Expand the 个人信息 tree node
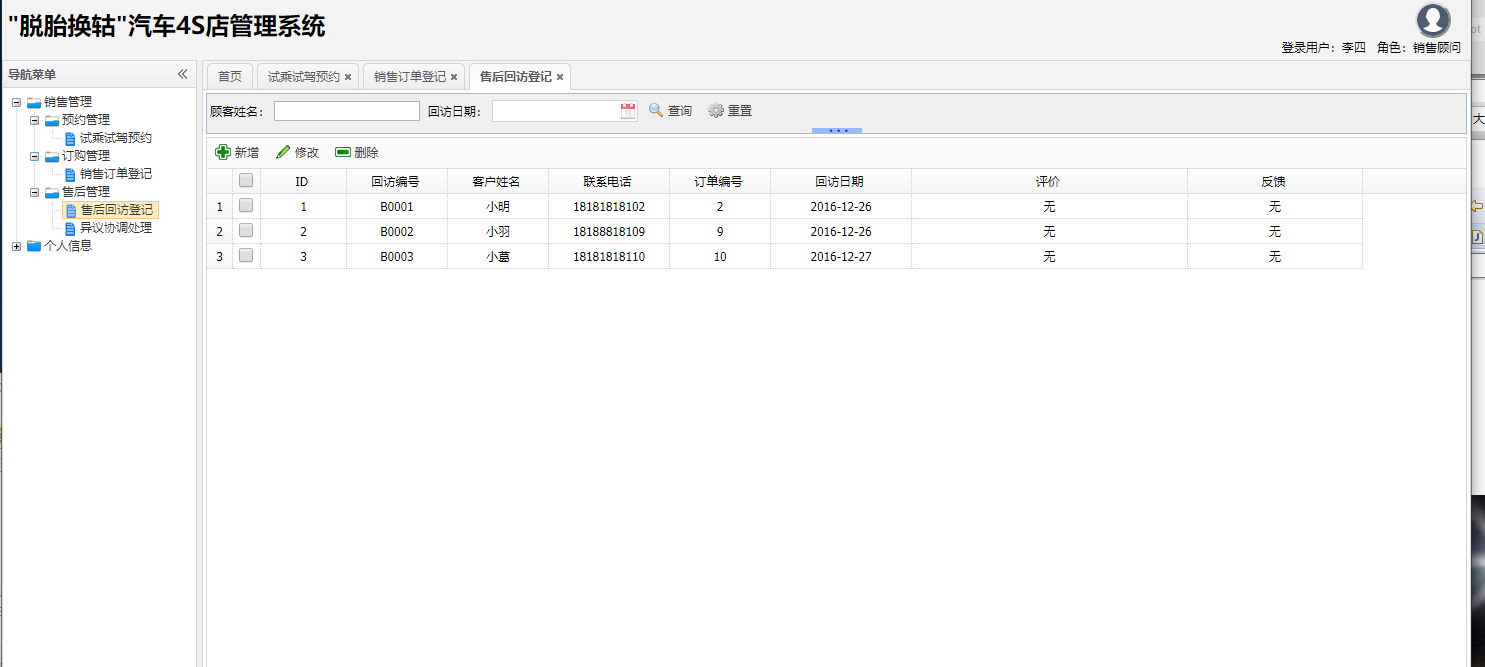 16,246
